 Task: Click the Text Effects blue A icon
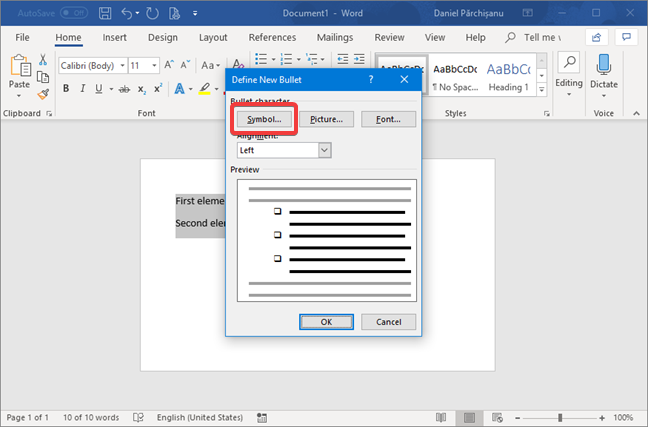[179, 88]
